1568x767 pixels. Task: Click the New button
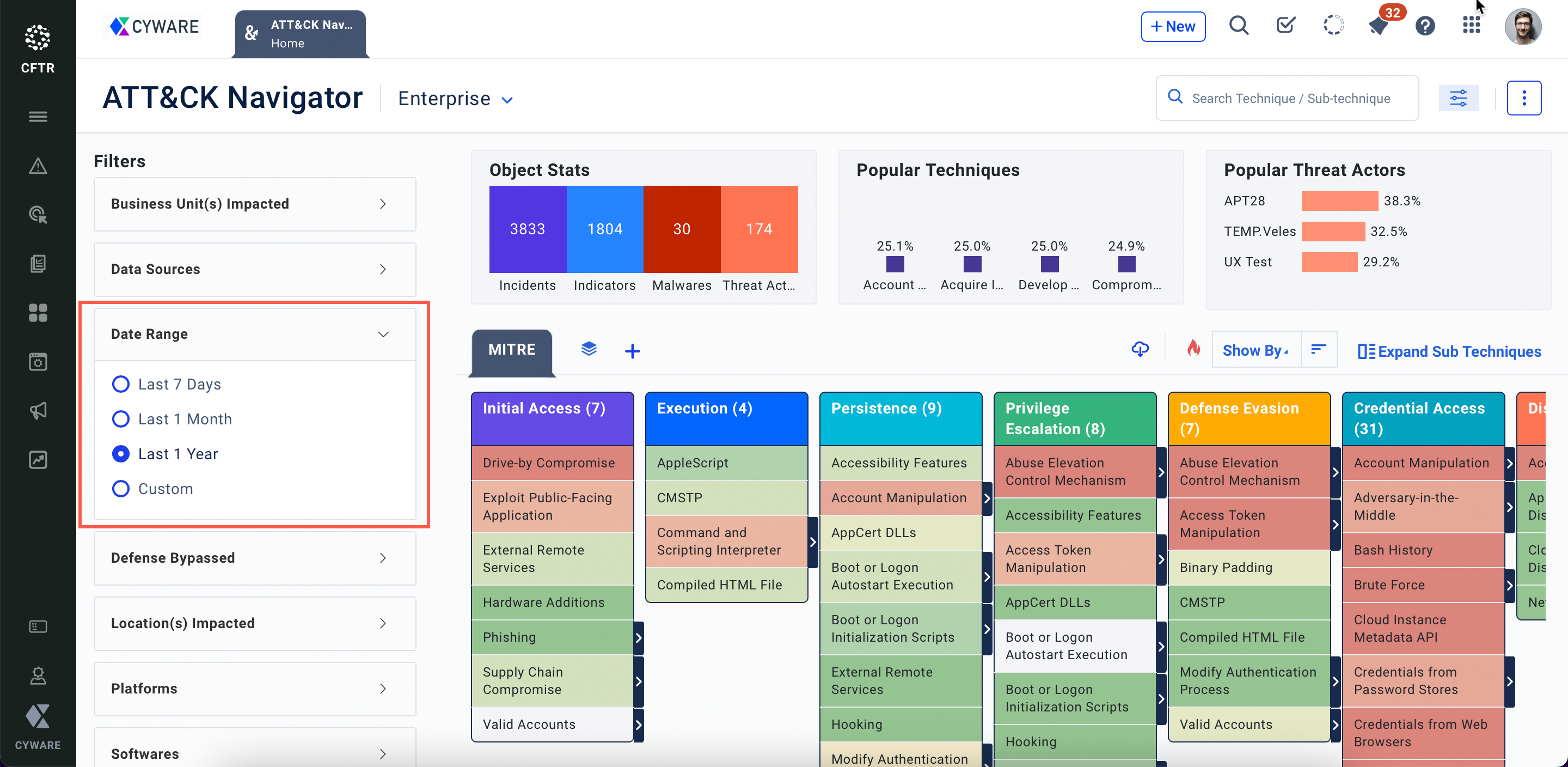tap(1172, 26)
